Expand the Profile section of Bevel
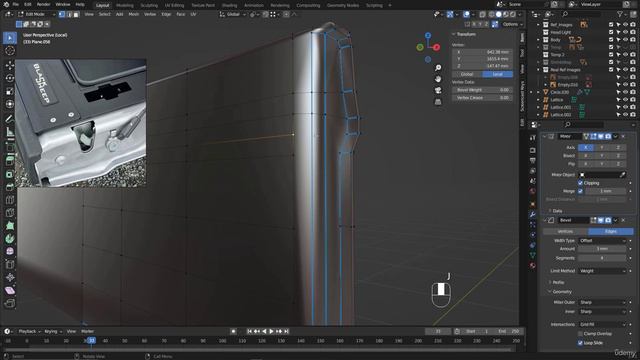The width and height of the screenshot is (640, 360). pyautogui.click(x=557, y=282)
